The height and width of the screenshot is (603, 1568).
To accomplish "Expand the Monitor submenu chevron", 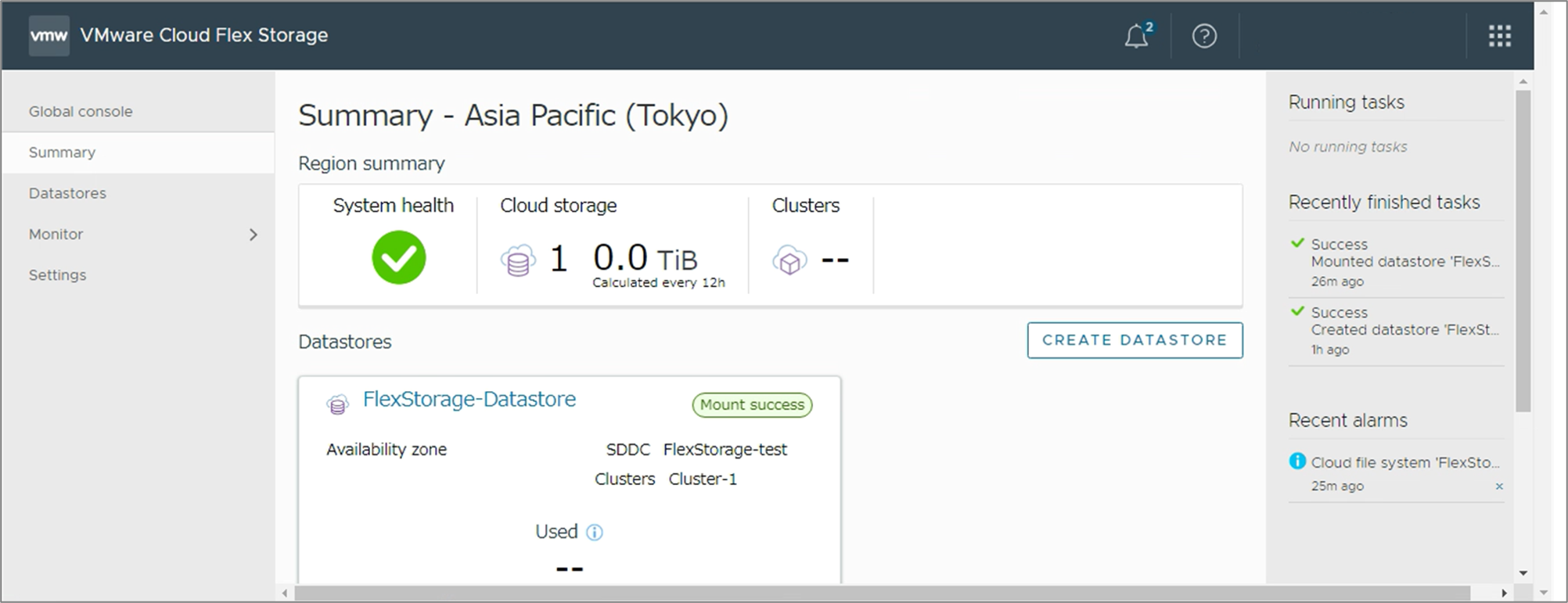I will point(253,235).
